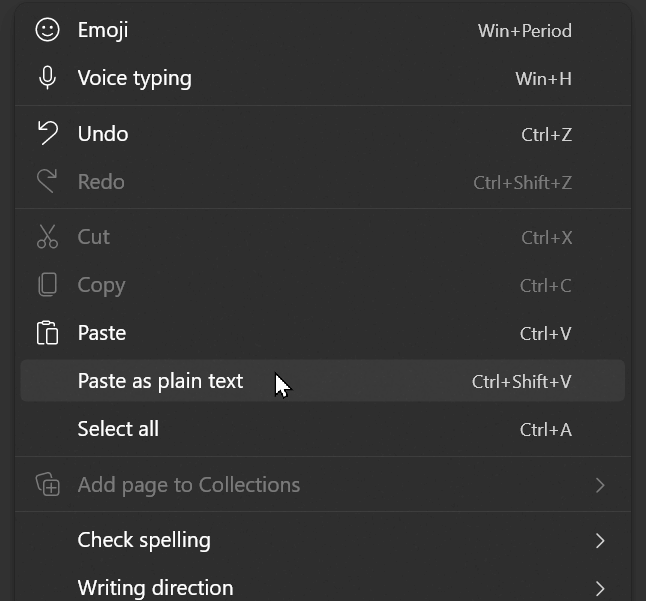Choose Select all from the menu
This screenshot has height=601, width=646.
[118, 429]
